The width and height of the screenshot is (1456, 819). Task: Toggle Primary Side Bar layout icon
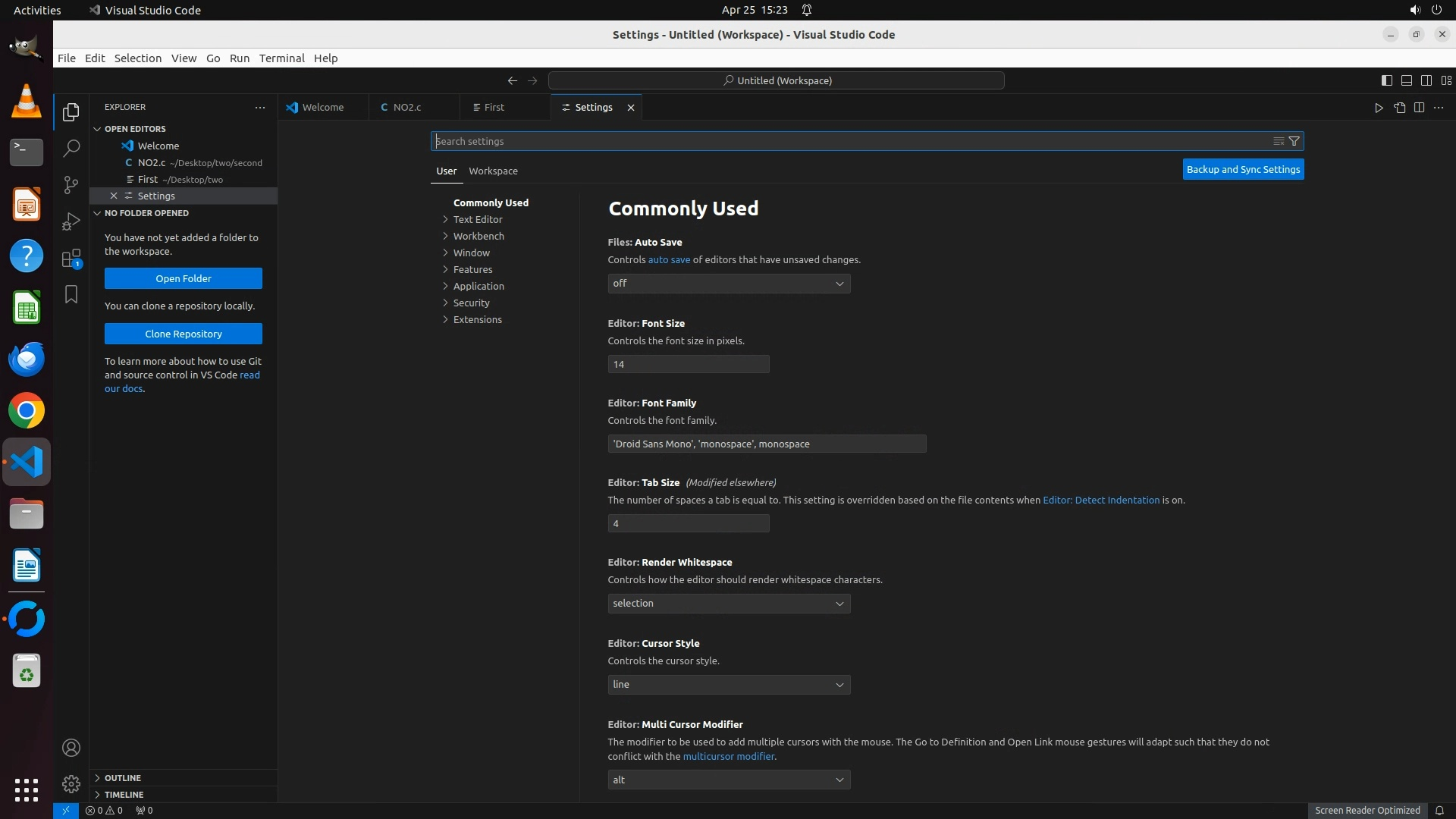pos(1386,80)
